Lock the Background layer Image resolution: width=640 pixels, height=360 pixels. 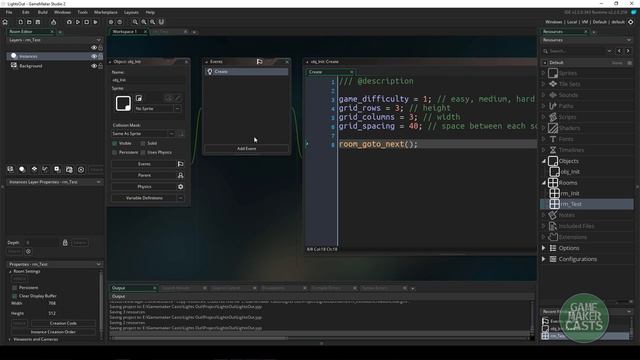click(100, 66)
